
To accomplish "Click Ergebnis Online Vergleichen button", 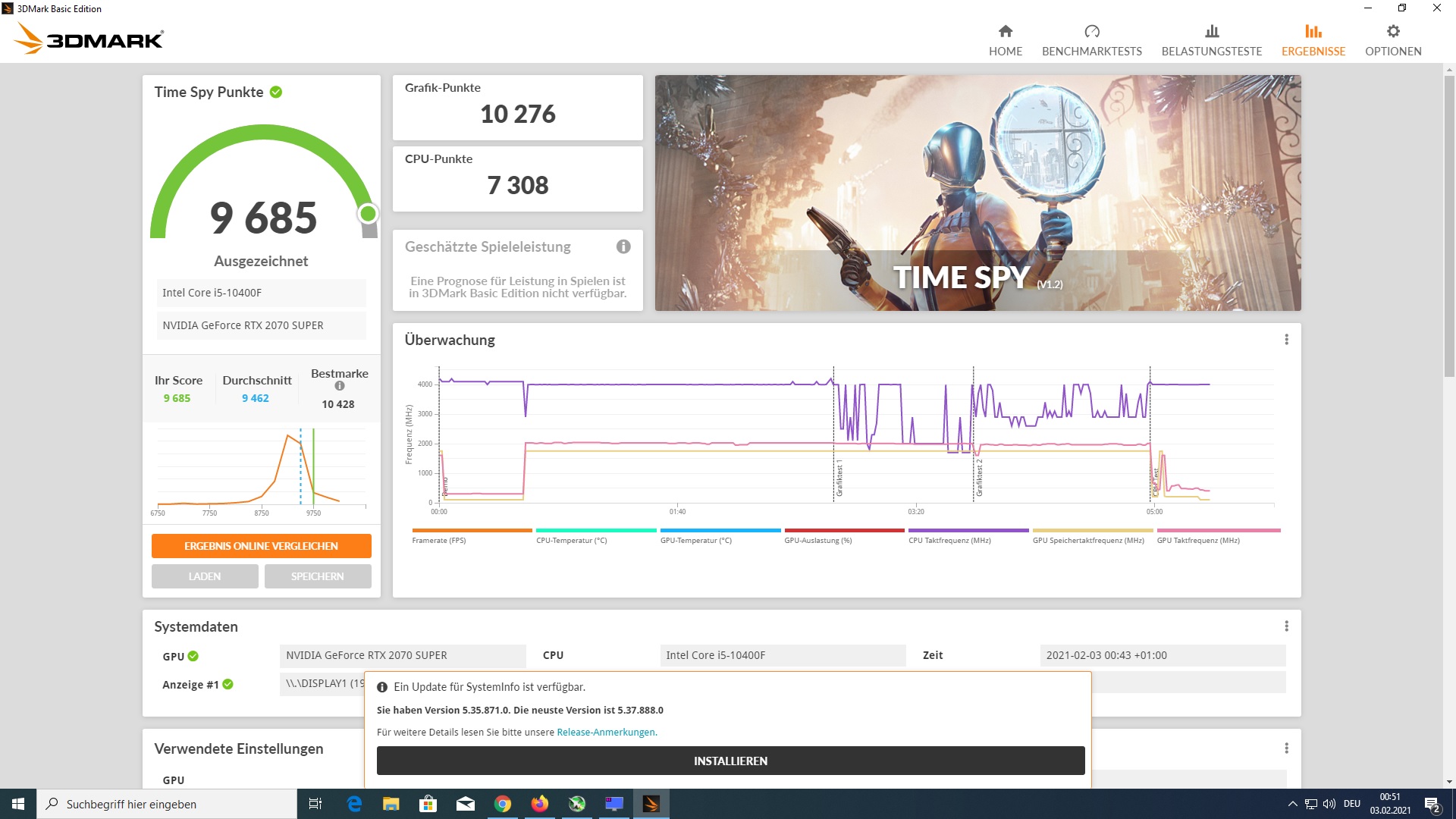I will [x=261, y=546].
